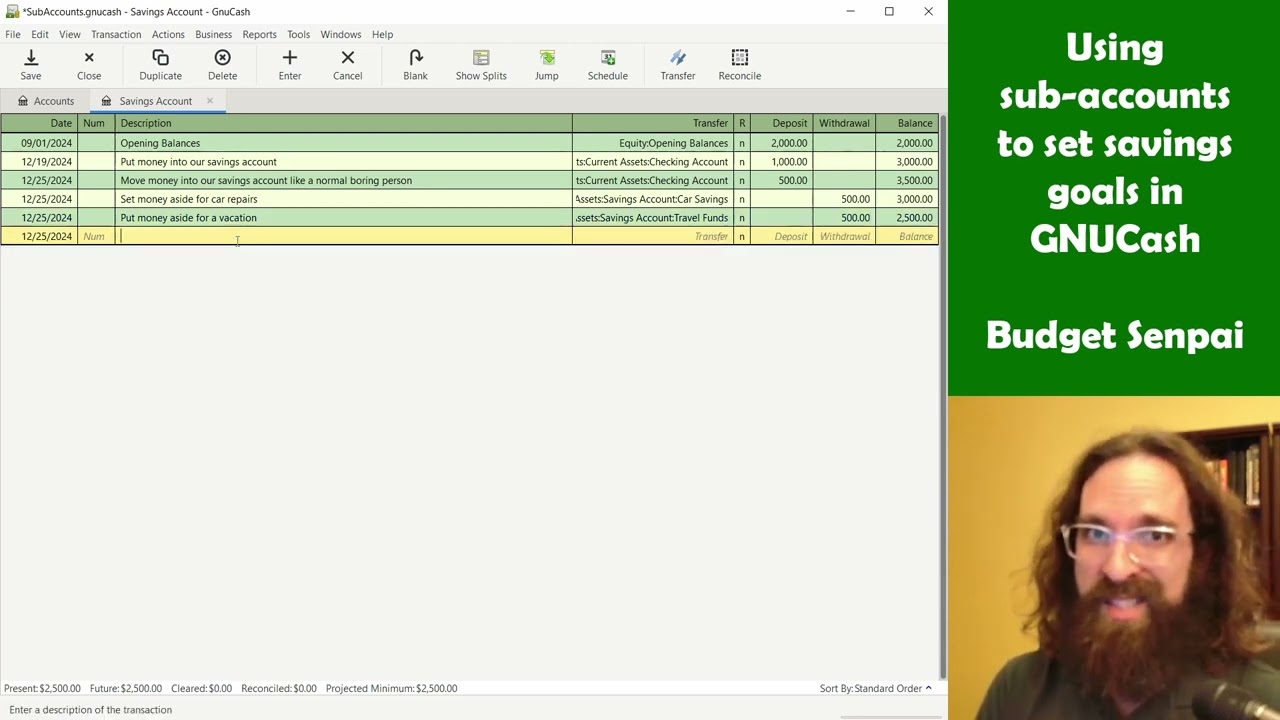Click the Close toolbar icon
Screen dimensions: 1280x720
click(89, 65)
